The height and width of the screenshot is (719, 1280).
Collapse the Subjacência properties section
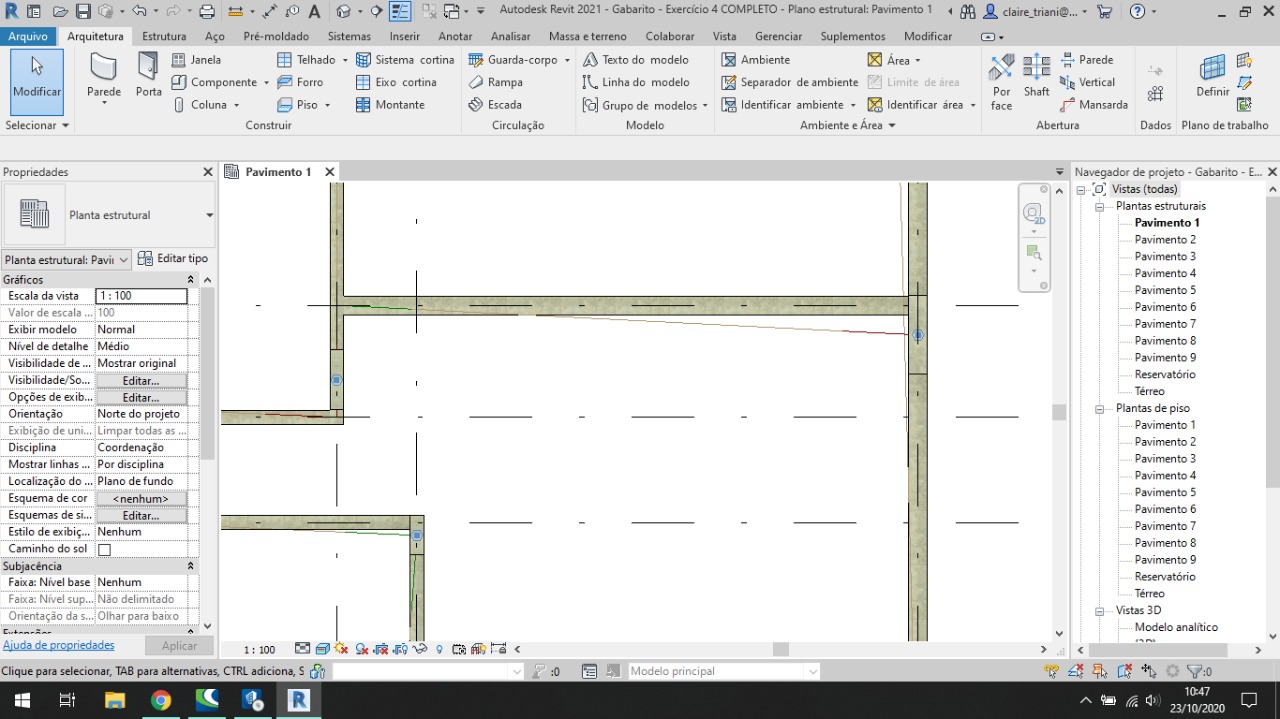pos(190,566)
